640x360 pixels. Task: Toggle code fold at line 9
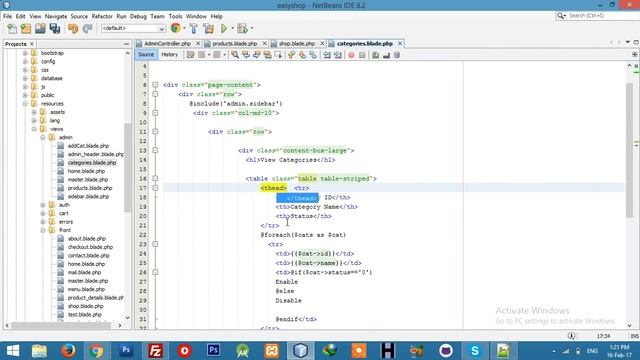click(x=155, y=113)
